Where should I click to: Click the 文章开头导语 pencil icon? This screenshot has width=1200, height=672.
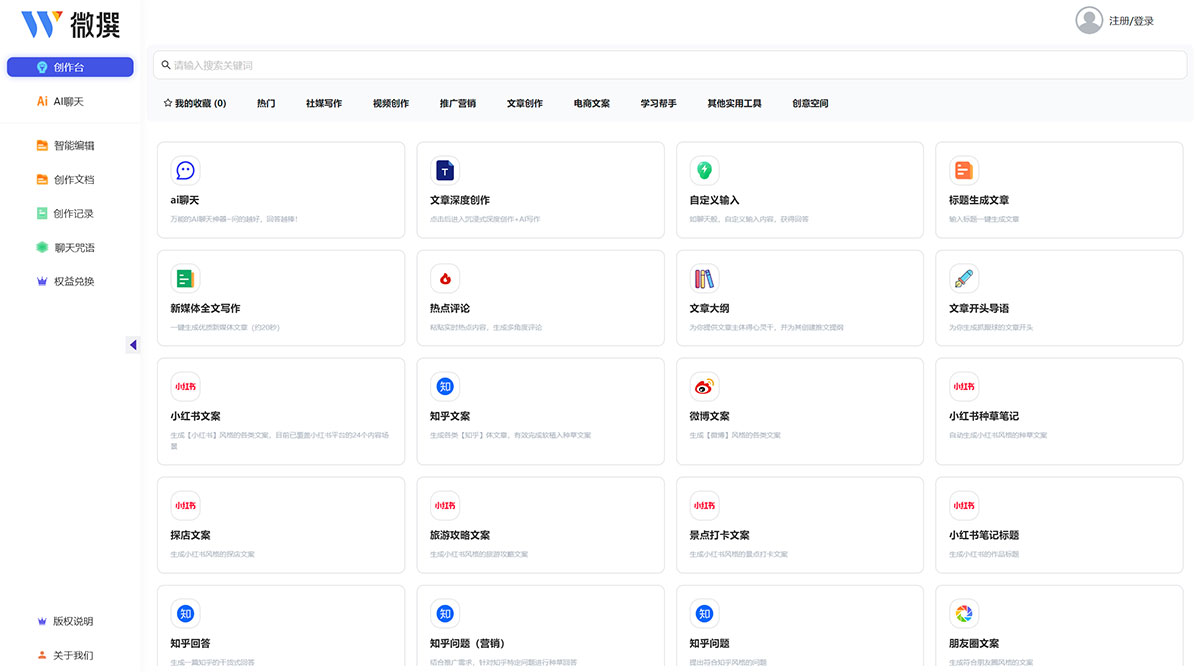click(x=963, y=279)
